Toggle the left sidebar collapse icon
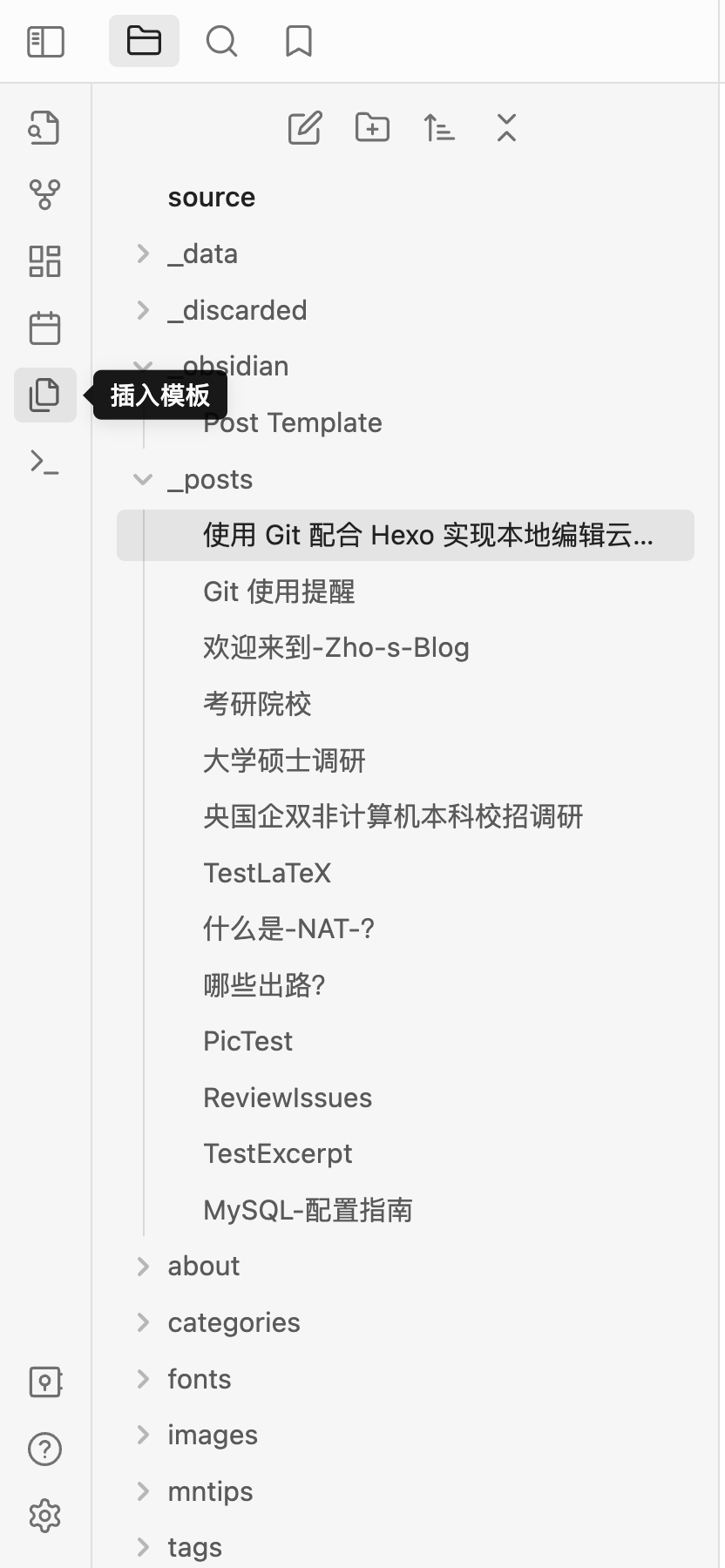 click(x=46, y=41)
